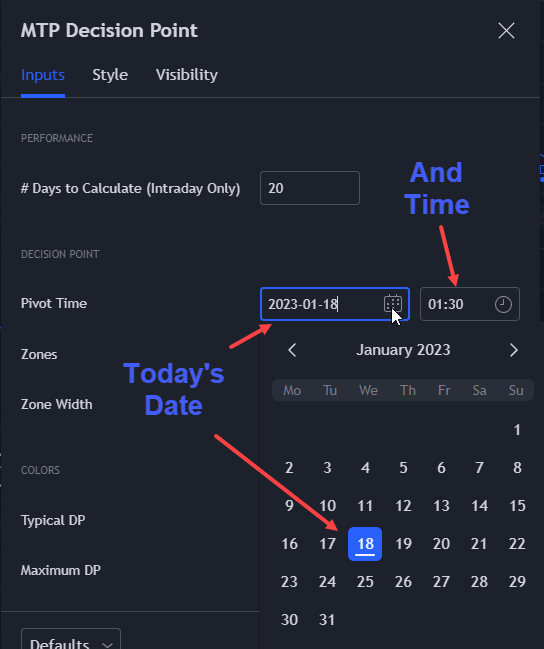Go to previous month in calendar
The width and height of the screenshot is (544, 649).
click(292, 350)
